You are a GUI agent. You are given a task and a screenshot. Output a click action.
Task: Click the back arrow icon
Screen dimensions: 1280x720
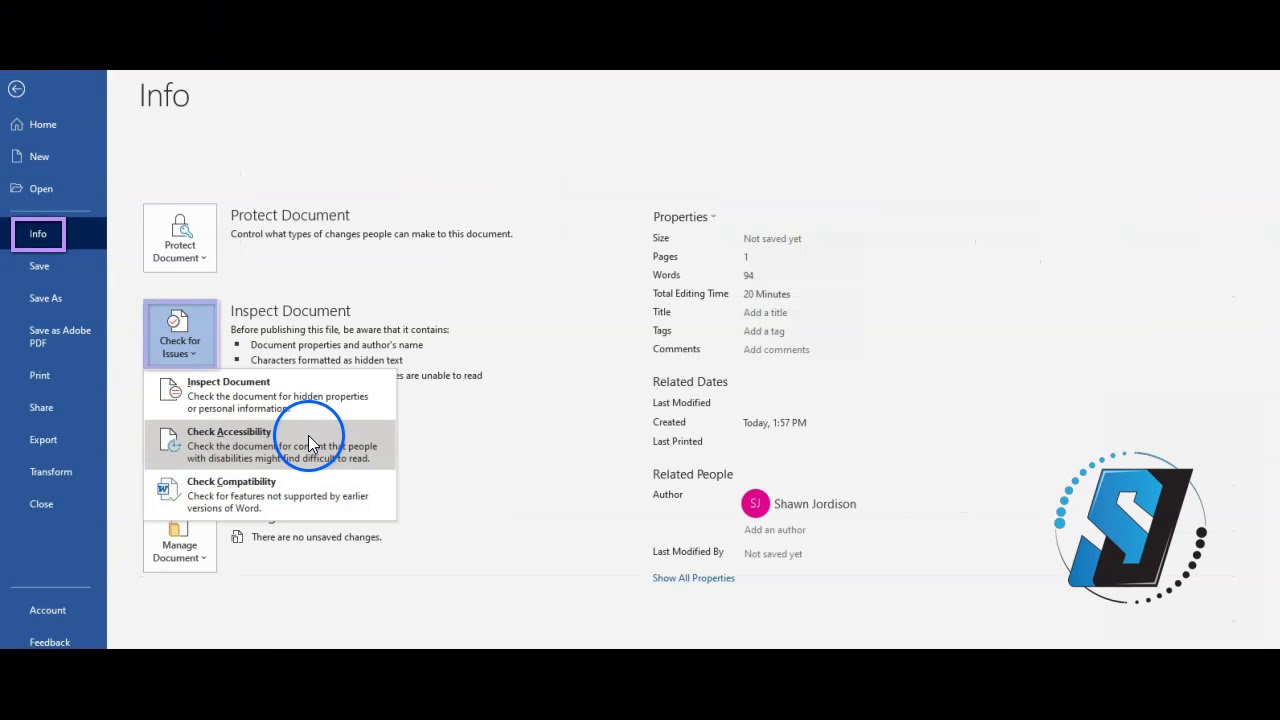click(16, 89)
